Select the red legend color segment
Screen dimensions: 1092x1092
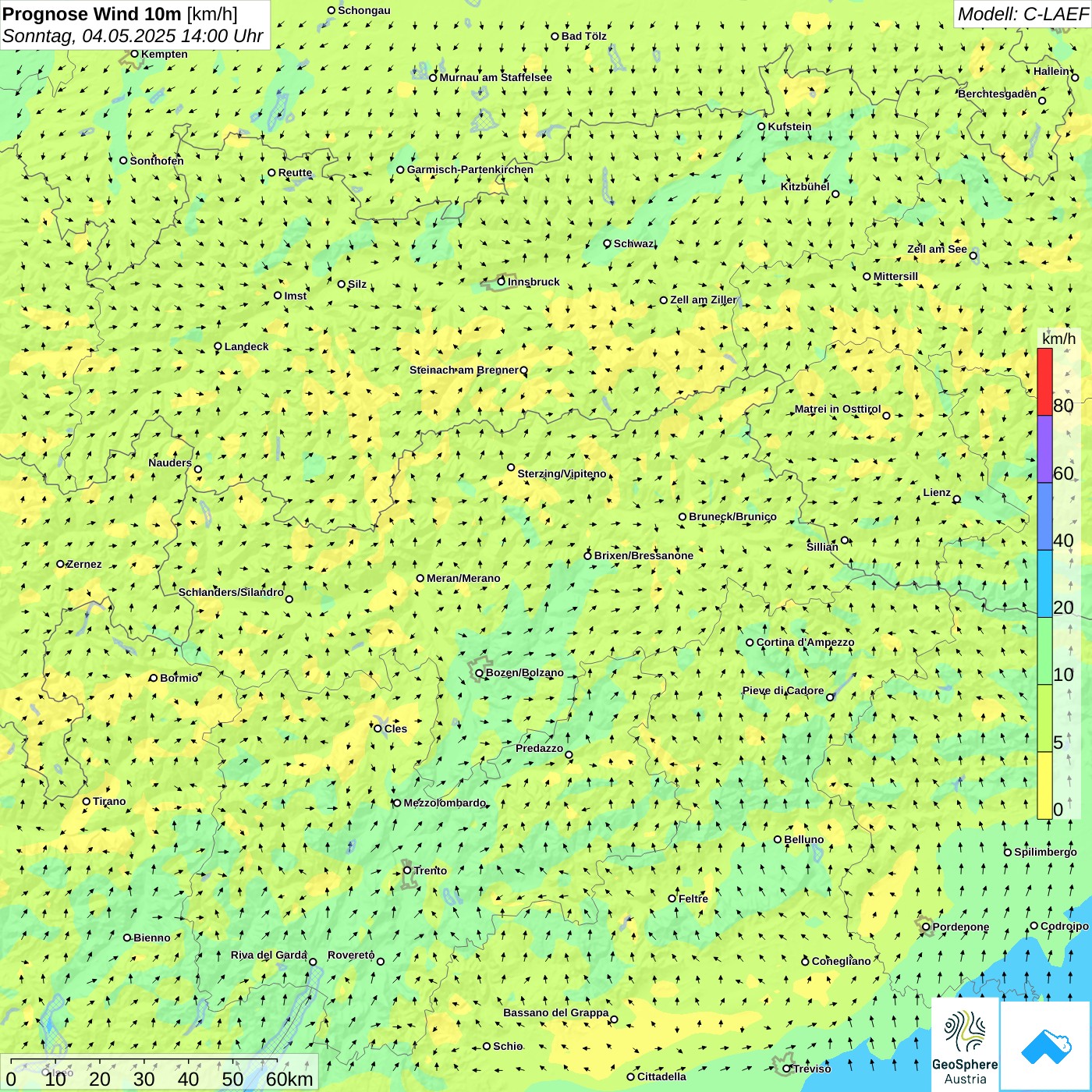[1044, 381]
